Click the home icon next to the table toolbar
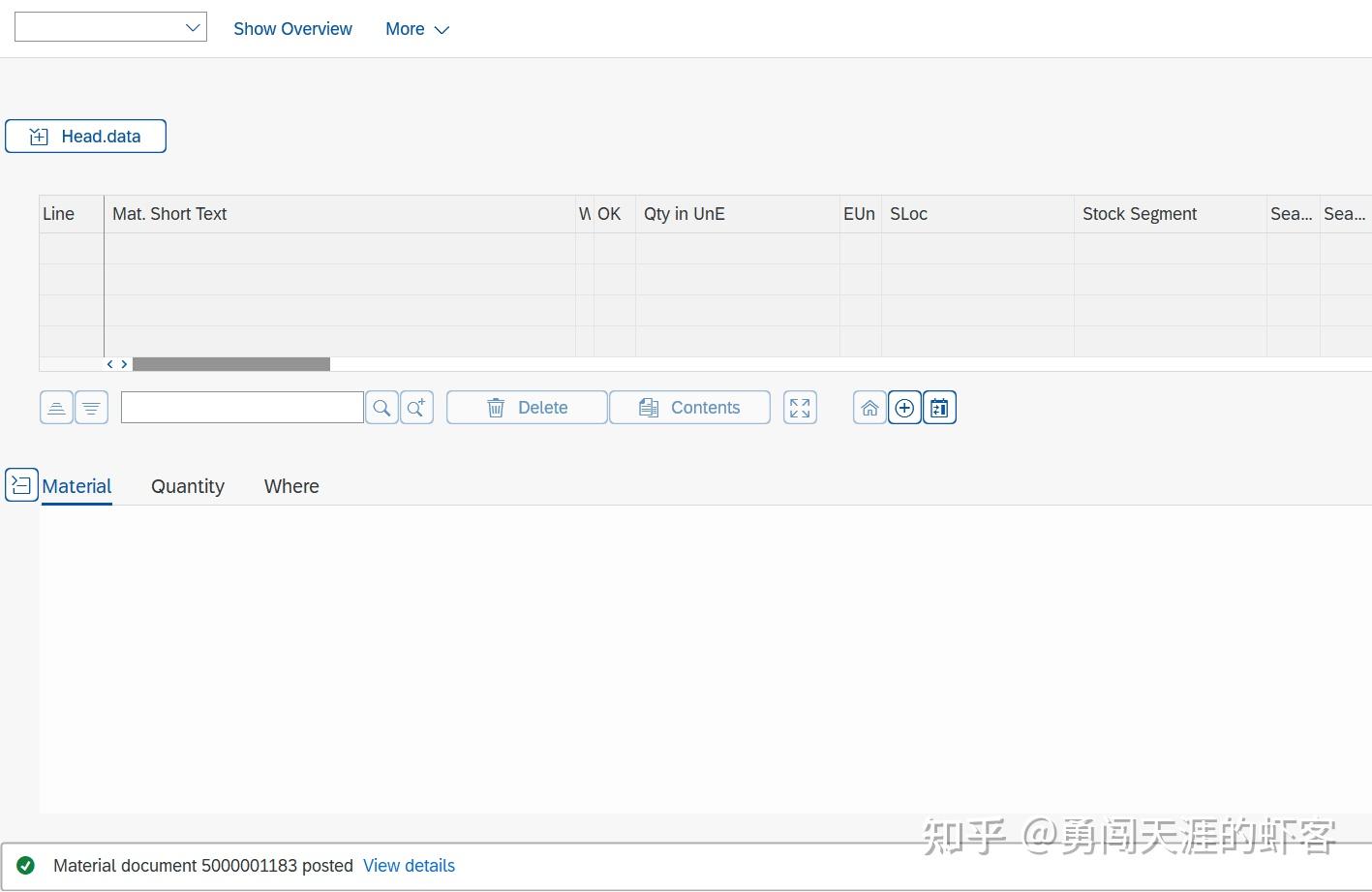This screenshot has height=892, width=1372. [x=869, y=407]
